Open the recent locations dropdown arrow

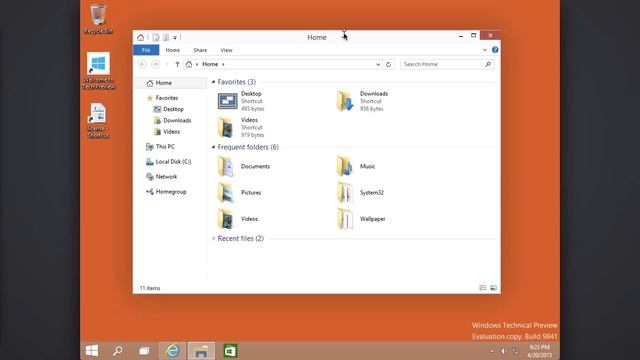(167, 64)
